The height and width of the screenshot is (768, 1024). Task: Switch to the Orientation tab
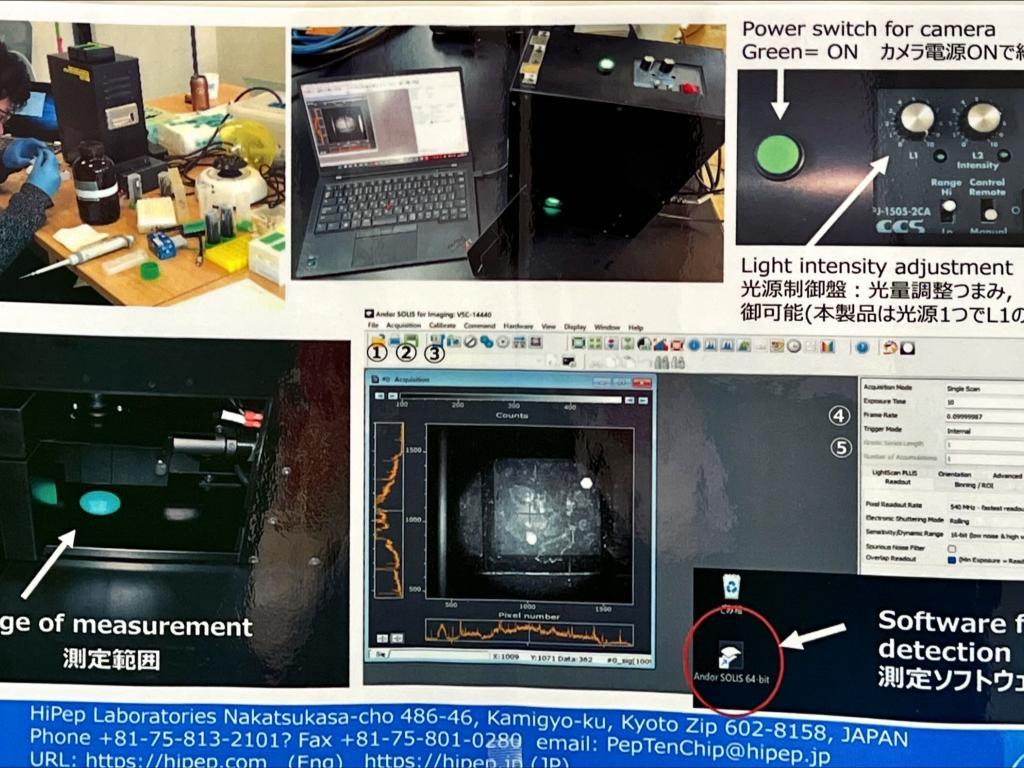pyautogui.click(x=954, y=475)
